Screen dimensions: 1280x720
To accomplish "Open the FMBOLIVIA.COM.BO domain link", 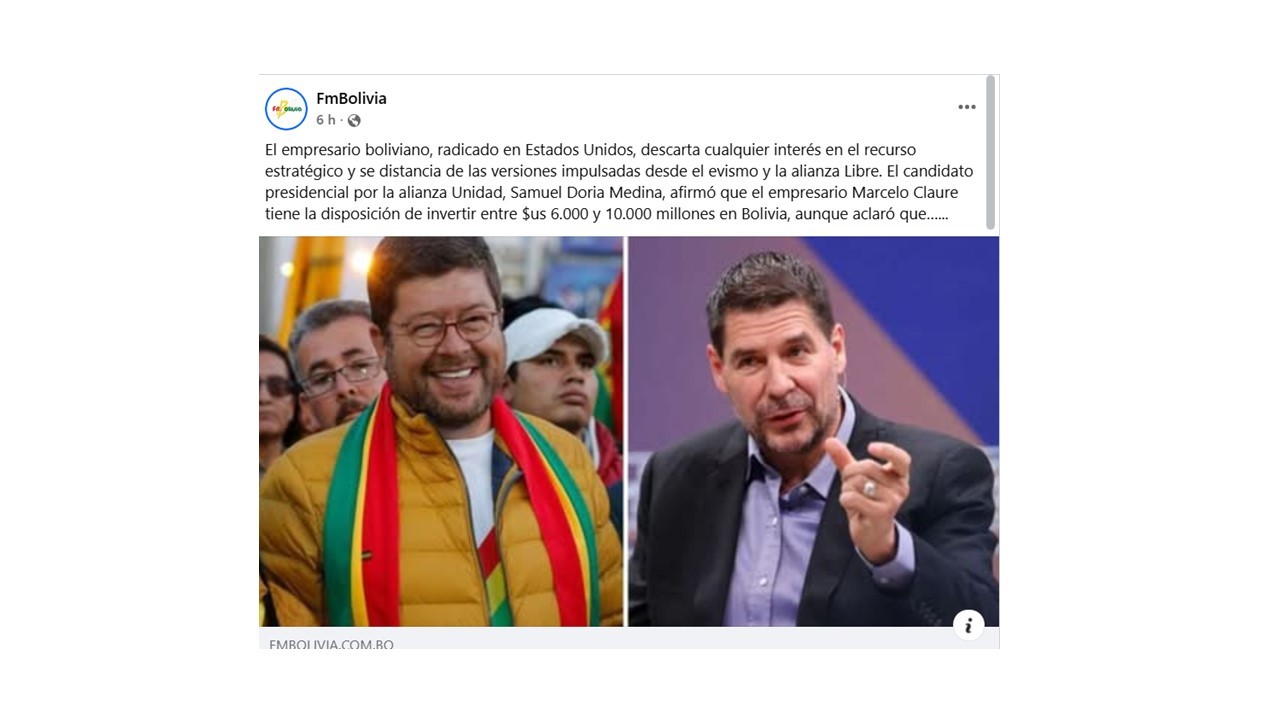I will click(331, 645).
